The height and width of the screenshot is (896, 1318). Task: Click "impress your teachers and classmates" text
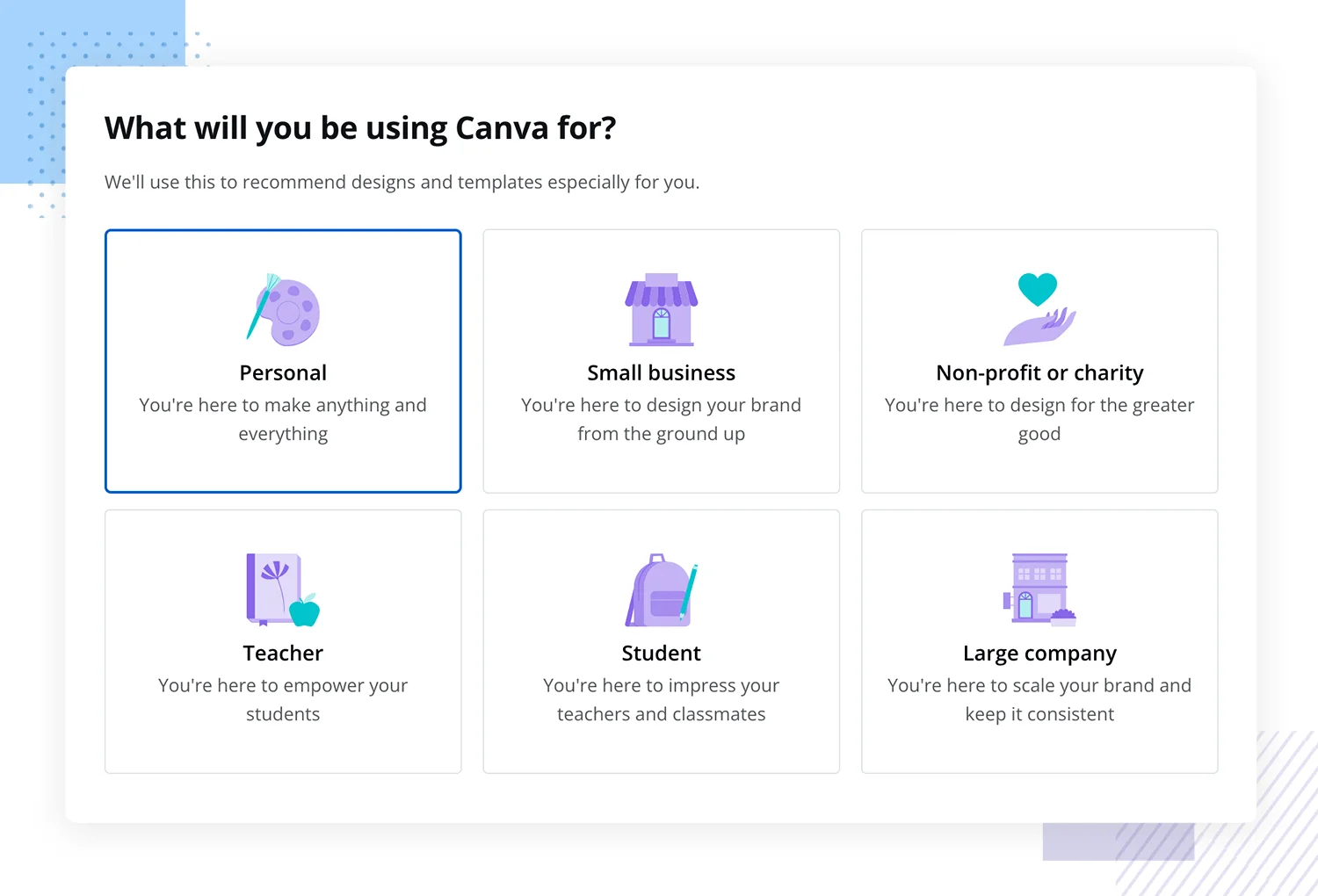(x=662, y=699)
